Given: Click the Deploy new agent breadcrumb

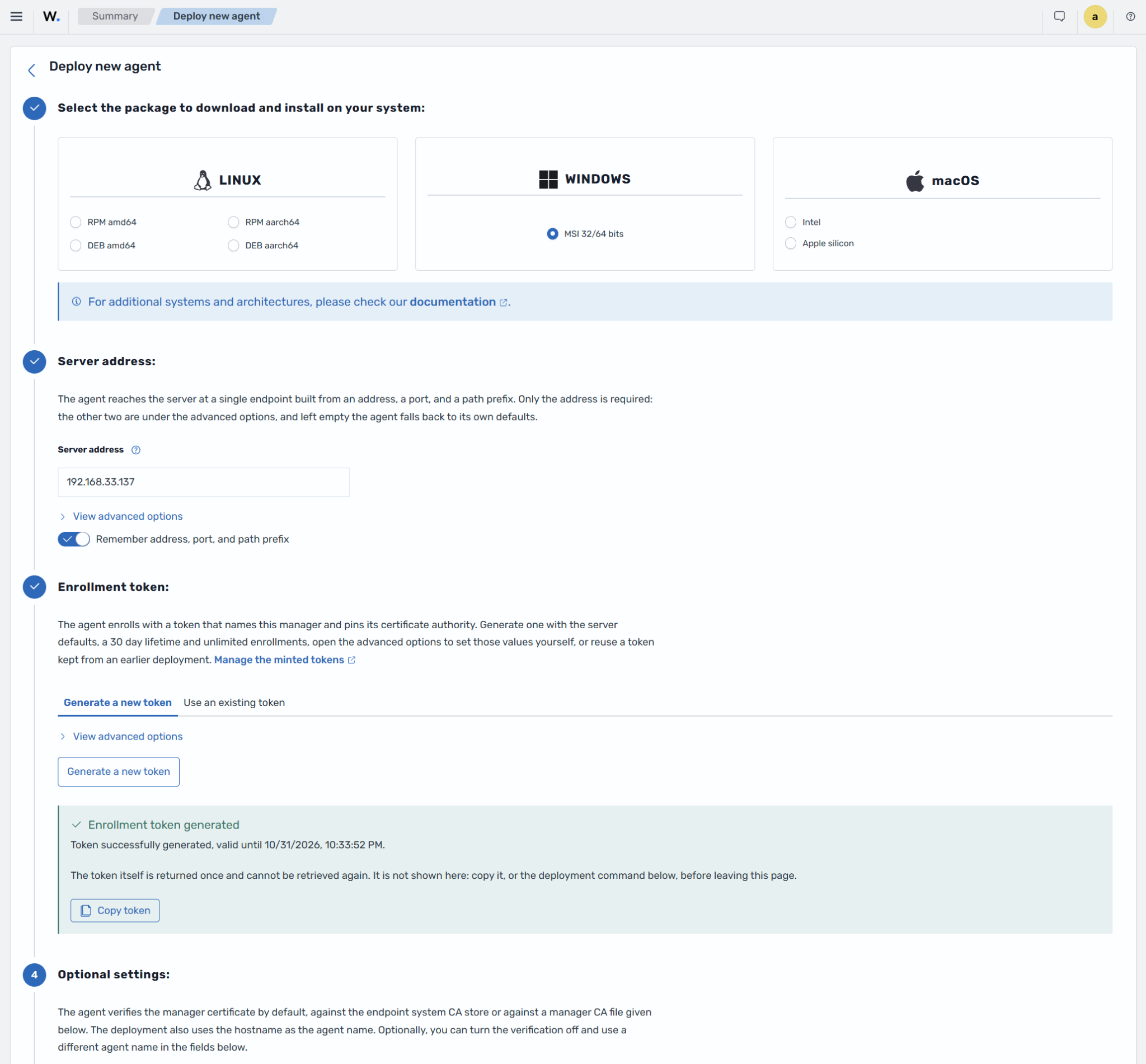Looking at the screenshot, I should point(217,16).
